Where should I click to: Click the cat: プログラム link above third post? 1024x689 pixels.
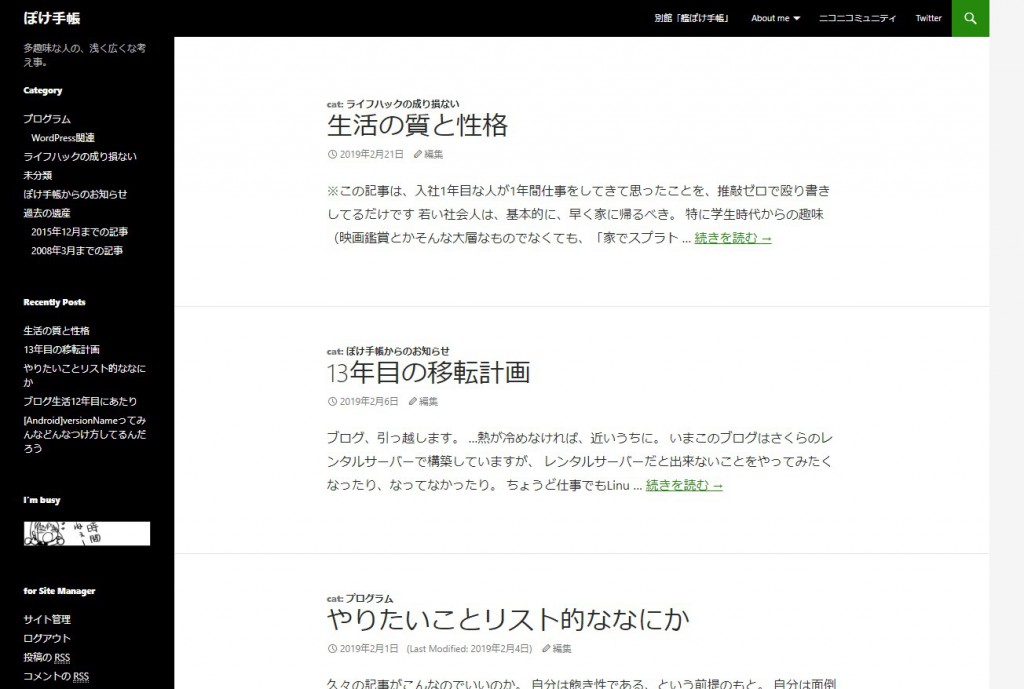[x=370, y=599]
